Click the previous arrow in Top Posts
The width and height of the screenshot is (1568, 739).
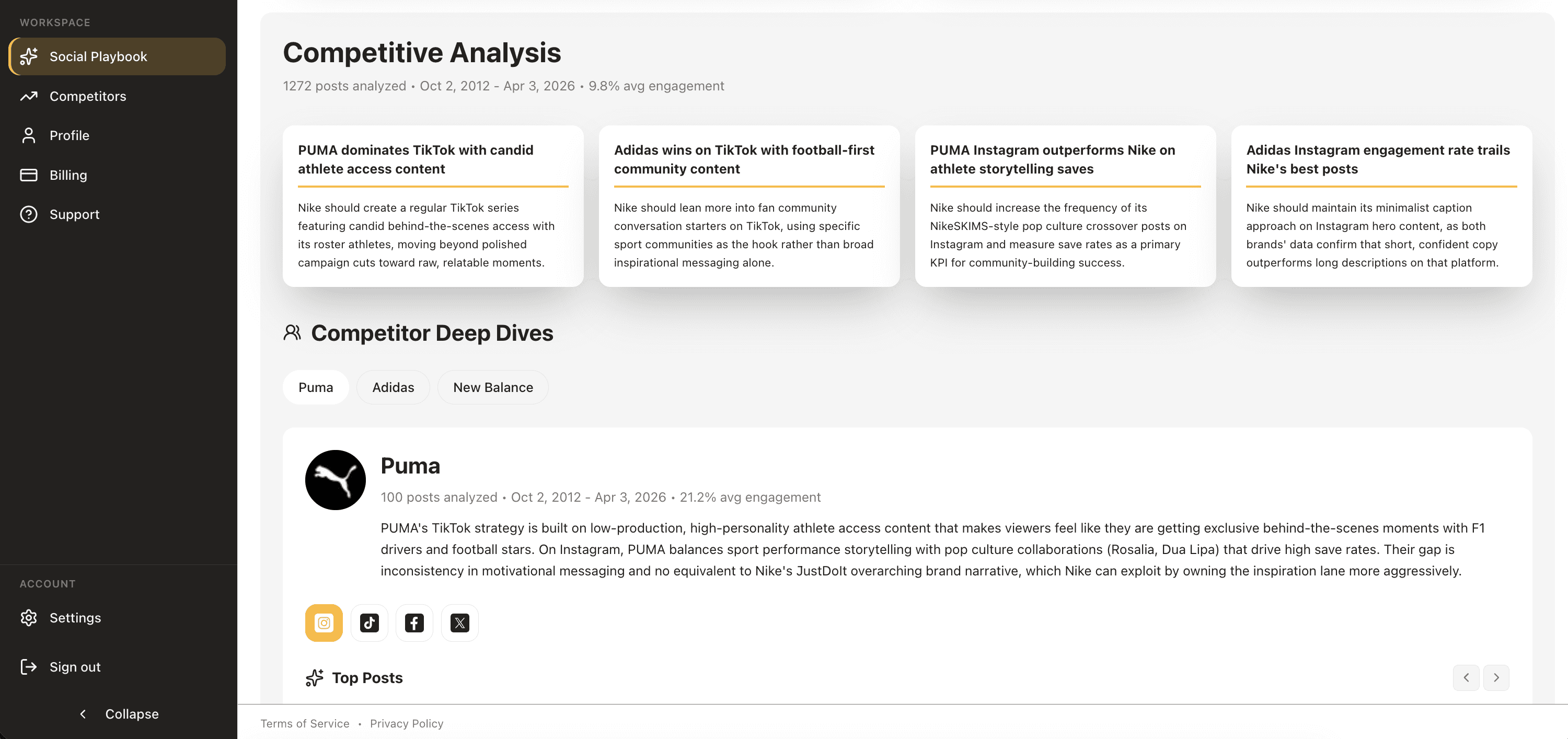click(1466, 677)
